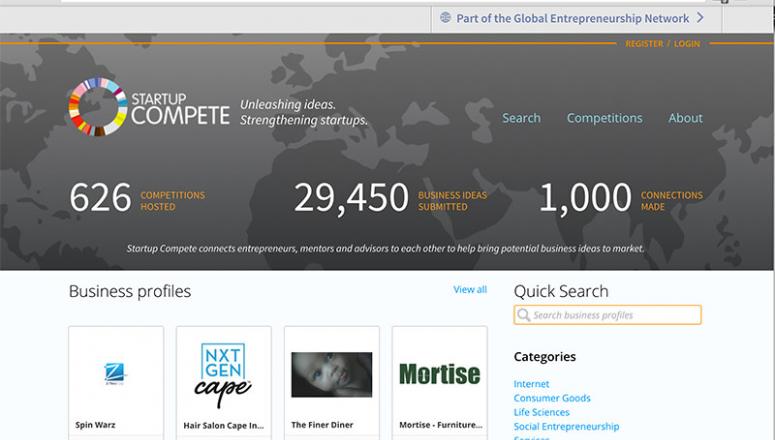This screenshot has width=775, height=440.
Task: Select the Consumer Goods category
Action: click(x=552, y=398)
